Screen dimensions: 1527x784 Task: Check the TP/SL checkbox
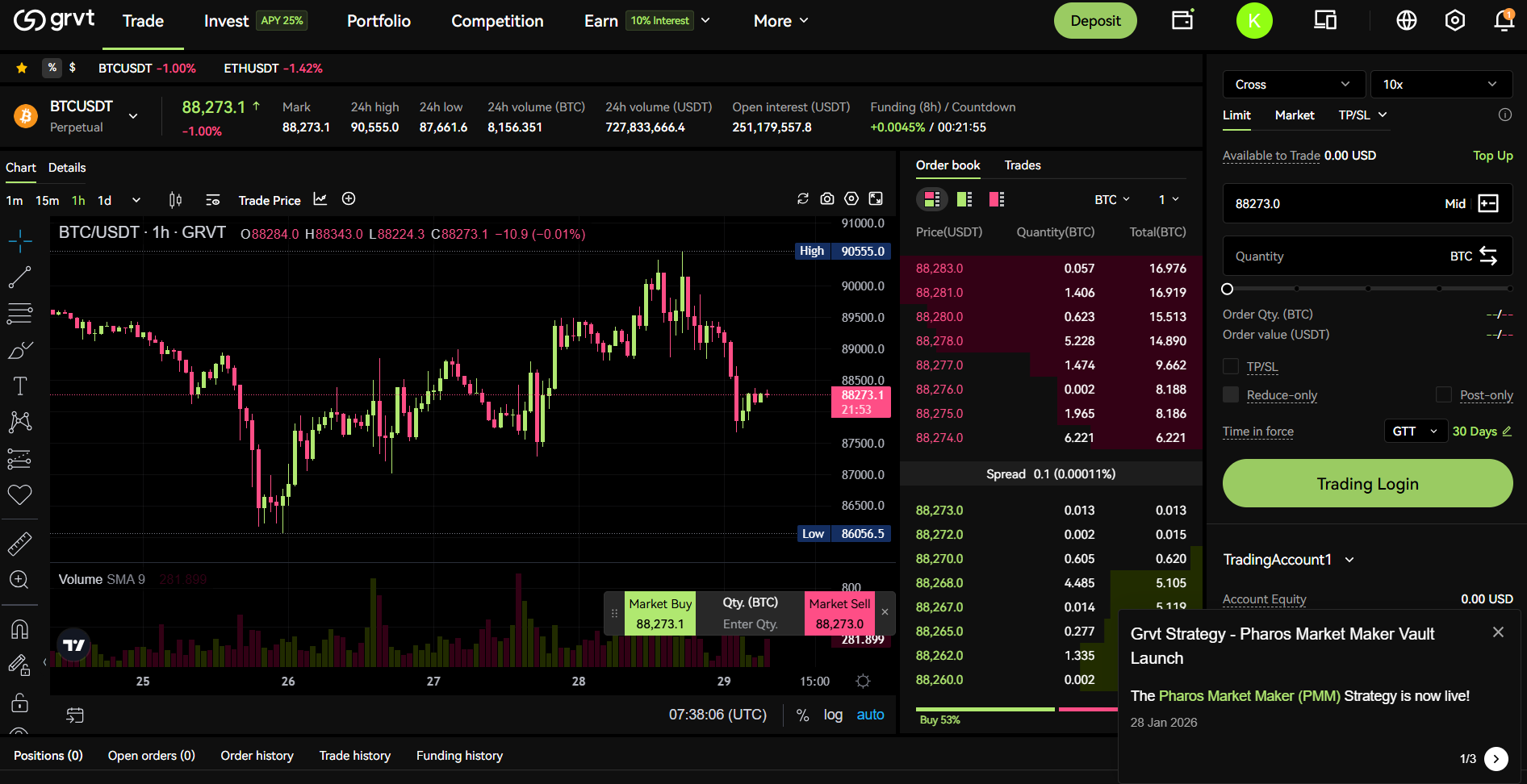tap(1230, 365)
